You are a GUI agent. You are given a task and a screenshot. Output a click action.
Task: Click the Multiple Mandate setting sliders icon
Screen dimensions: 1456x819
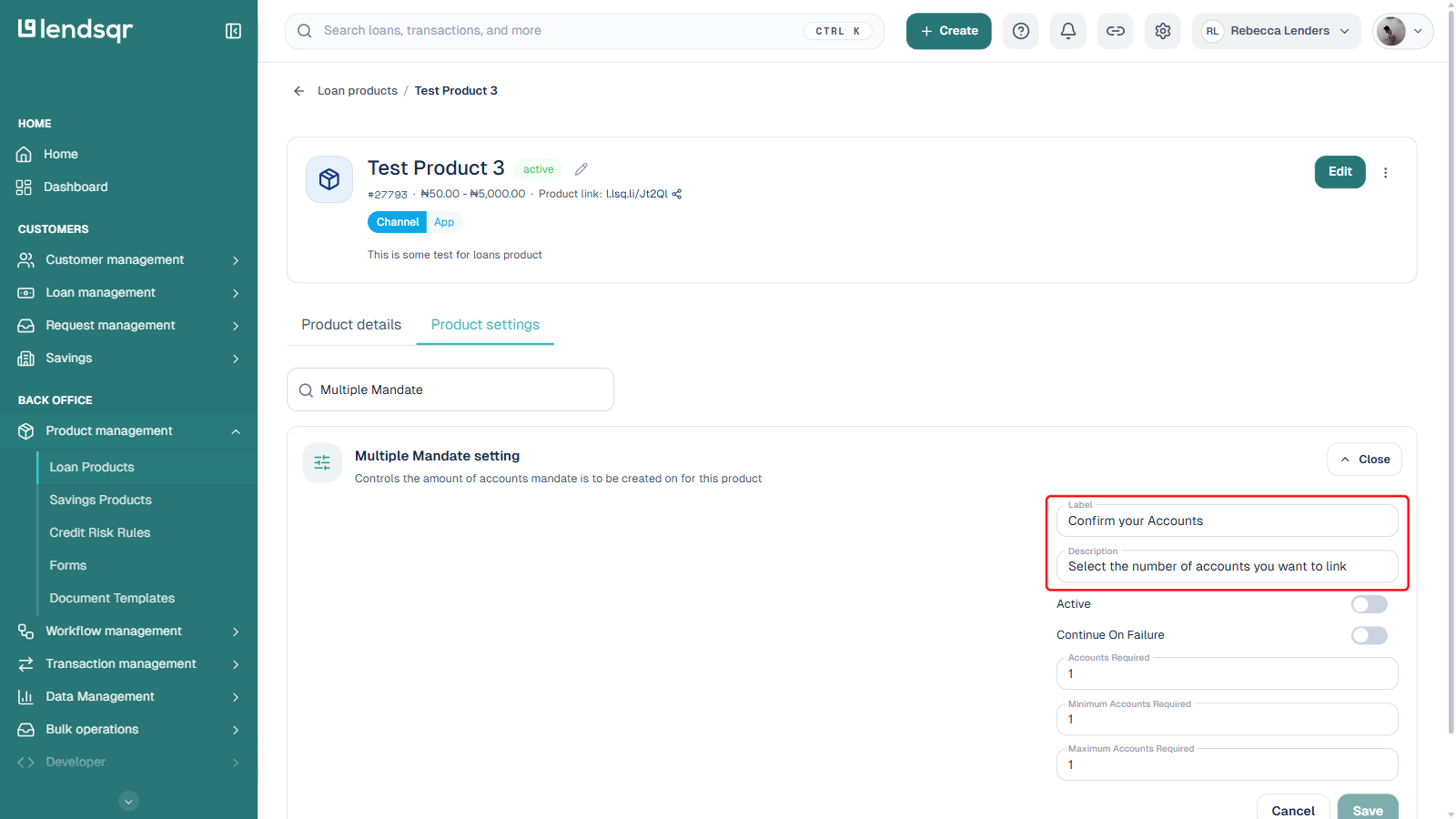[322, 463]
